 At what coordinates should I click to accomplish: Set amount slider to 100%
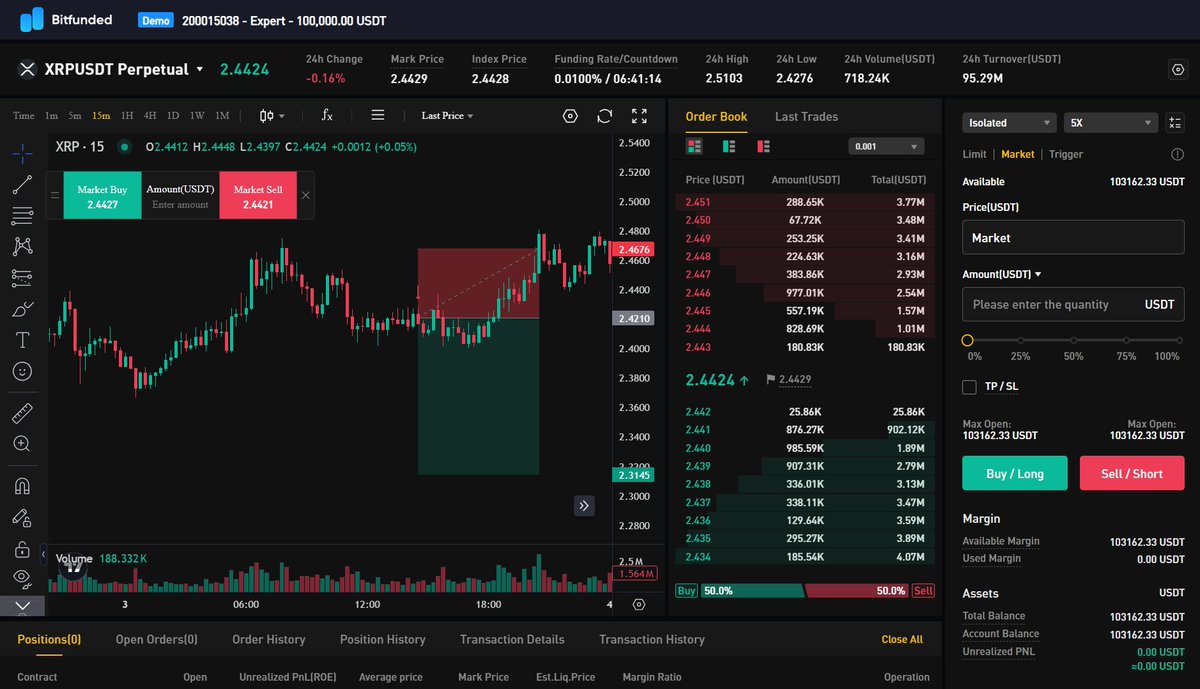(1177, 341)
